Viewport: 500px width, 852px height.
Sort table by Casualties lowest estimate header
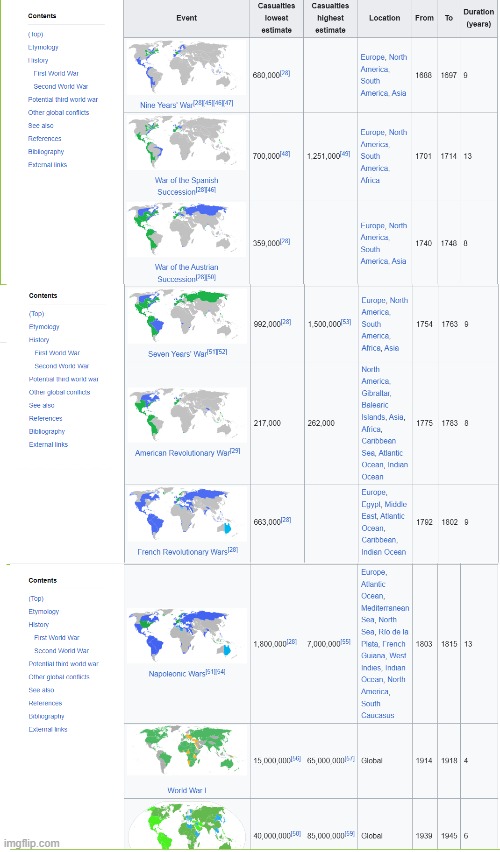pyautogui.click(x=277, y=18)
